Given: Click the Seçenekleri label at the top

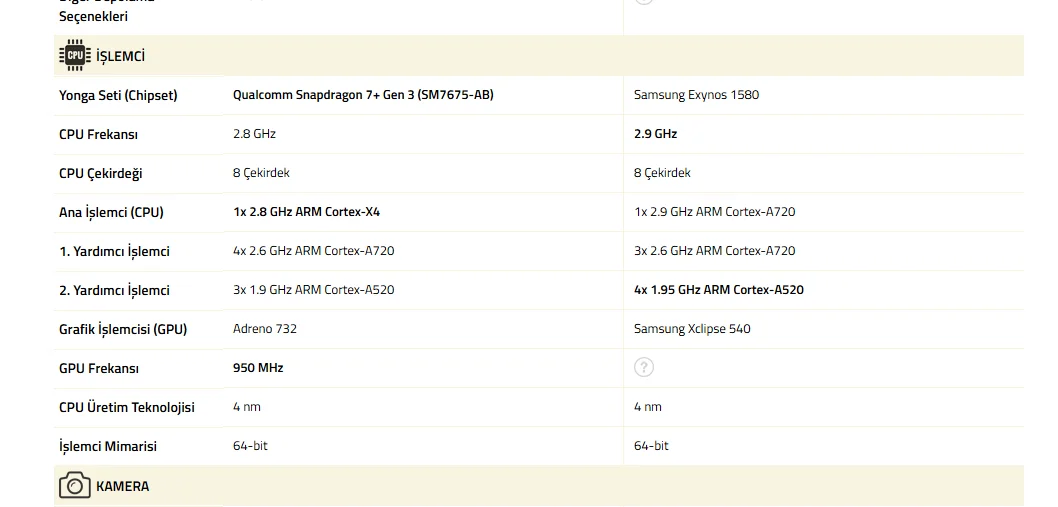Looking at the screenshot, I should coord(93,17).
